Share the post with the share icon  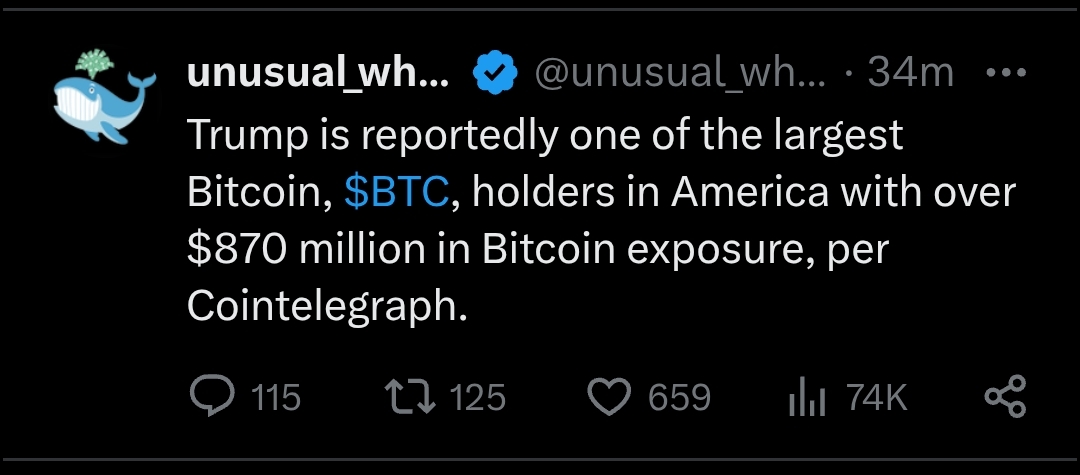tap(1005, 397)
